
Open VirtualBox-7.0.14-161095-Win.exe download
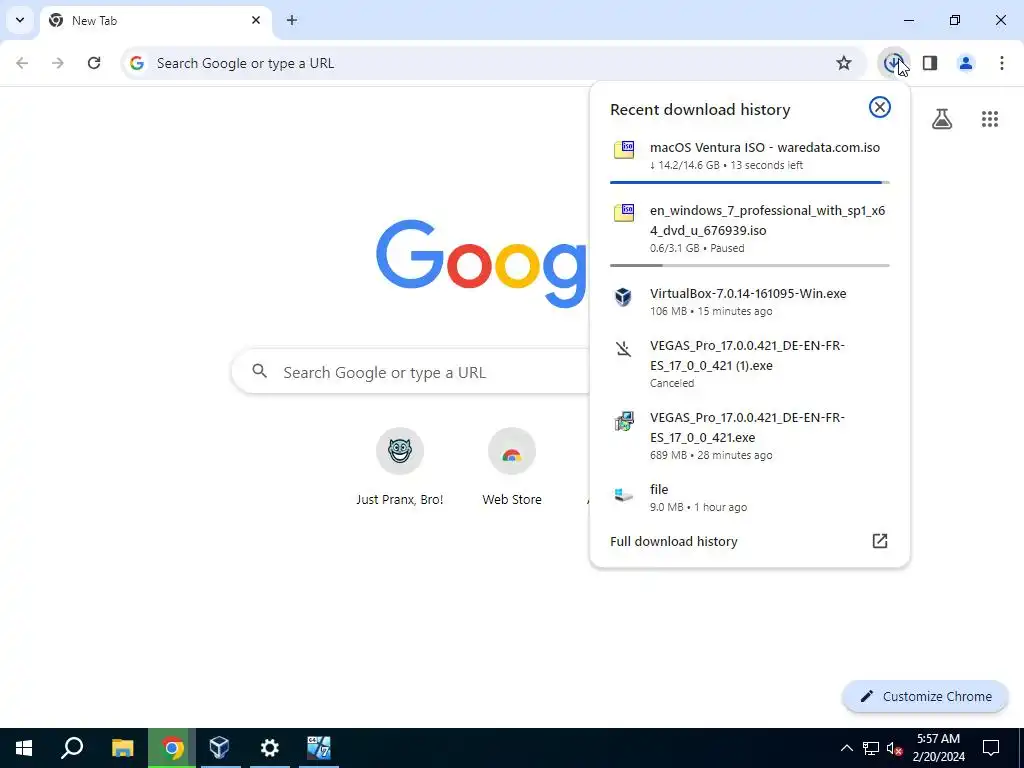point(750,302)
